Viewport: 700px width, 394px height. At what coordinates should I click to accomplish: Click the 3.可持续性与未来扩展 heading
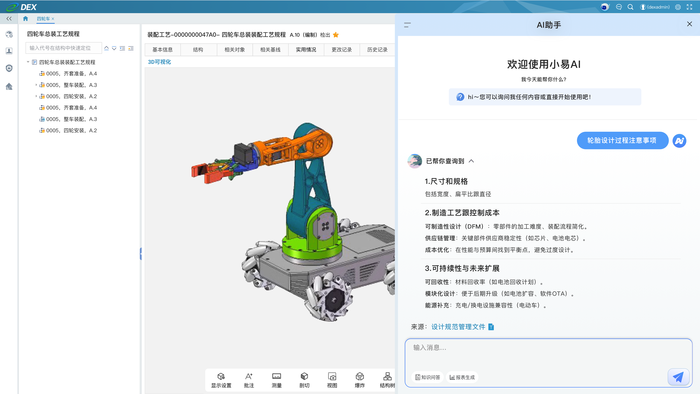coord(462,269)
